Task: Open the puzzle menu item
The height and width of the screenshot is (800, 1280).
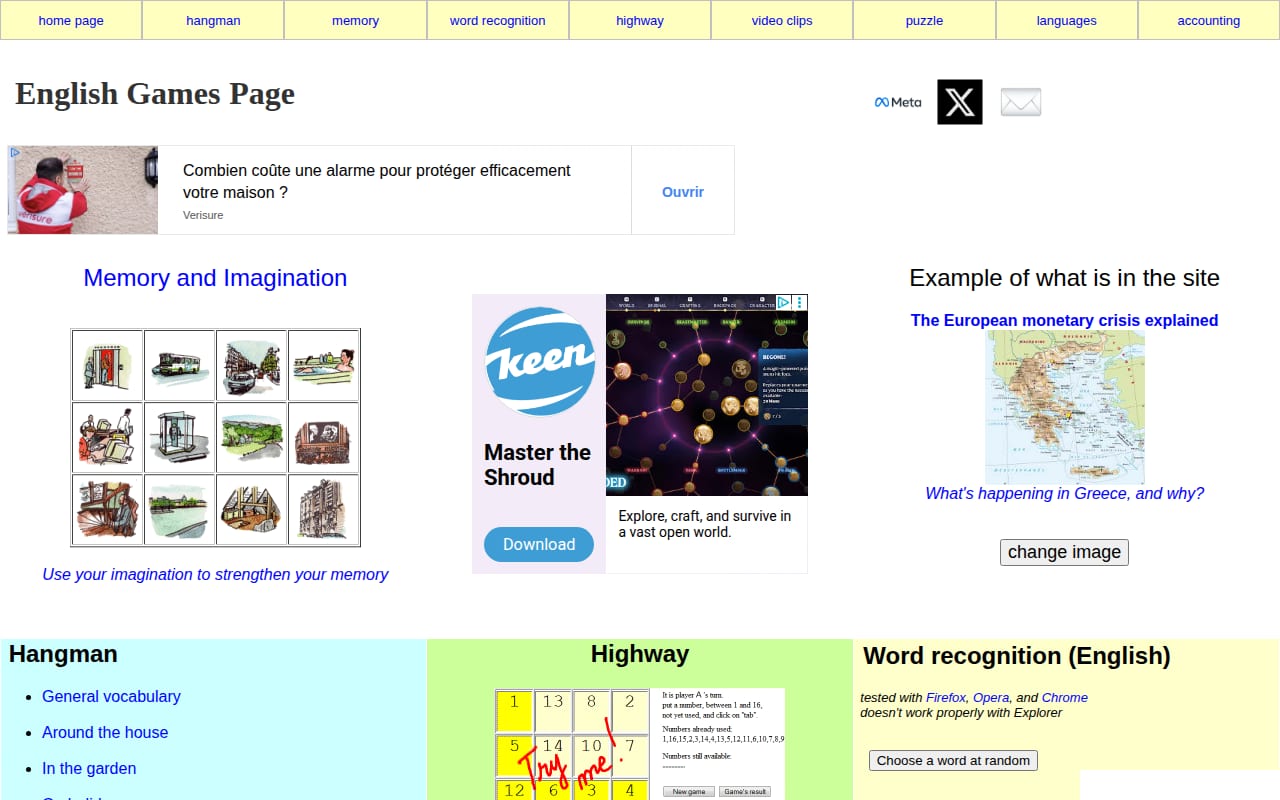Action: pyautogui.click(x=924, y=20)
